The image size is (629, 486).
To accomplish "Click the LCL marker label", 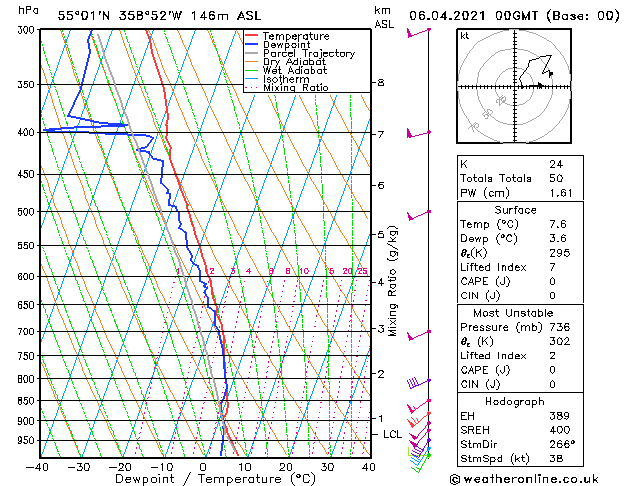I will click(392, 434).
